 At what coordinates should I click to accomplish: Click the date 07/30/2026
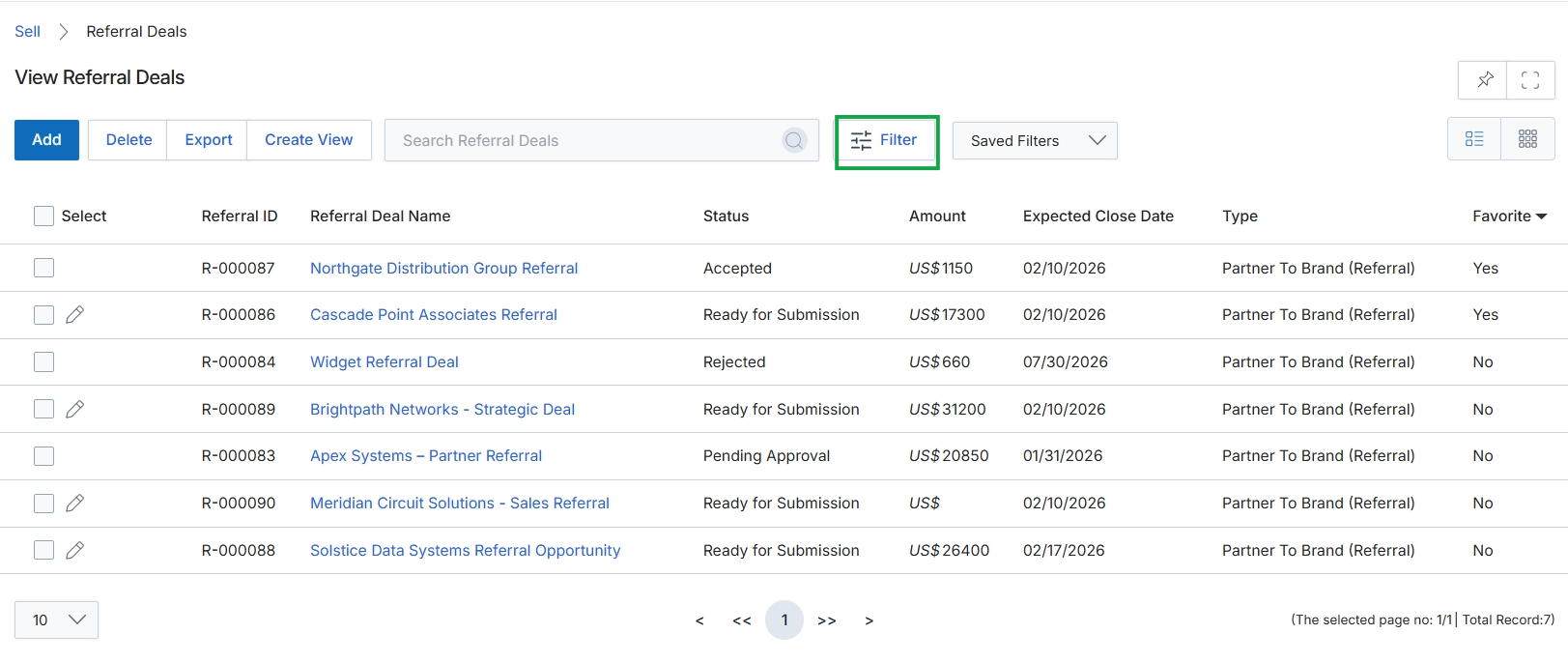point(1066,361)
